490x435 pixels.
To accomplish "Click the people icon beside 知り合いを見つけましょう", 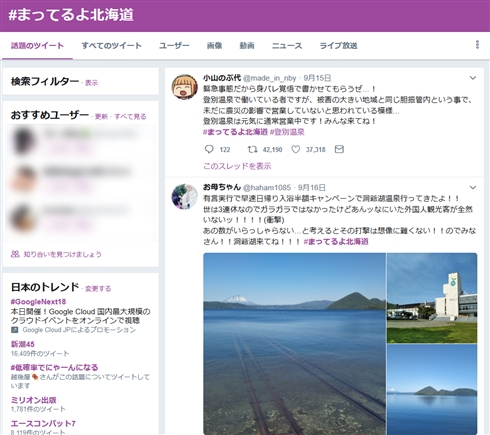I will click(x=15, y=254).
